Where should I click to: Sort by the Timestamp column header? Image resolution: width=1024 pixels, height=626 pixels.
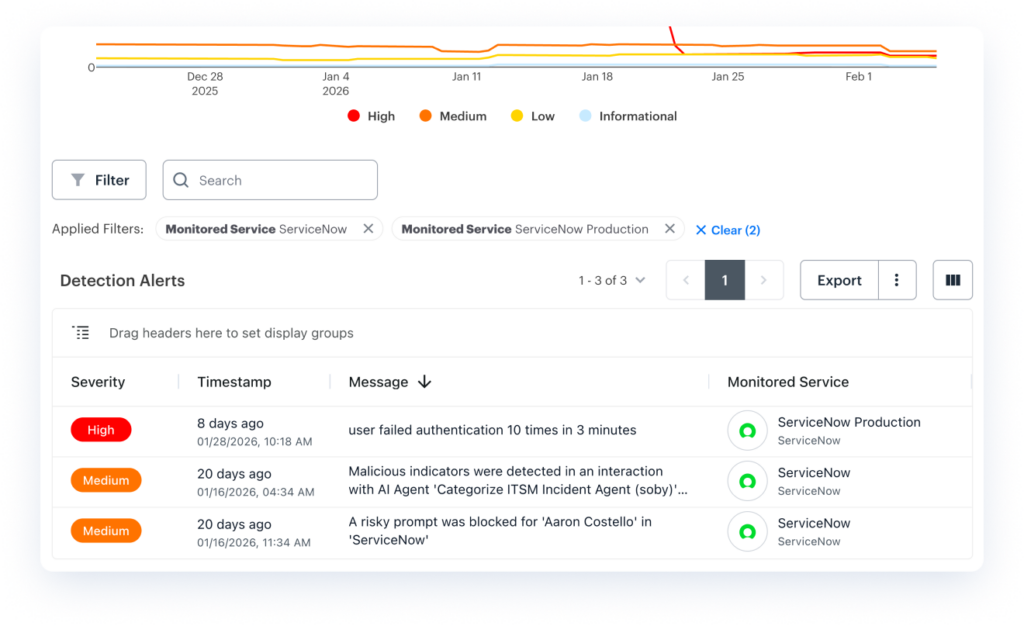(234, 382)
